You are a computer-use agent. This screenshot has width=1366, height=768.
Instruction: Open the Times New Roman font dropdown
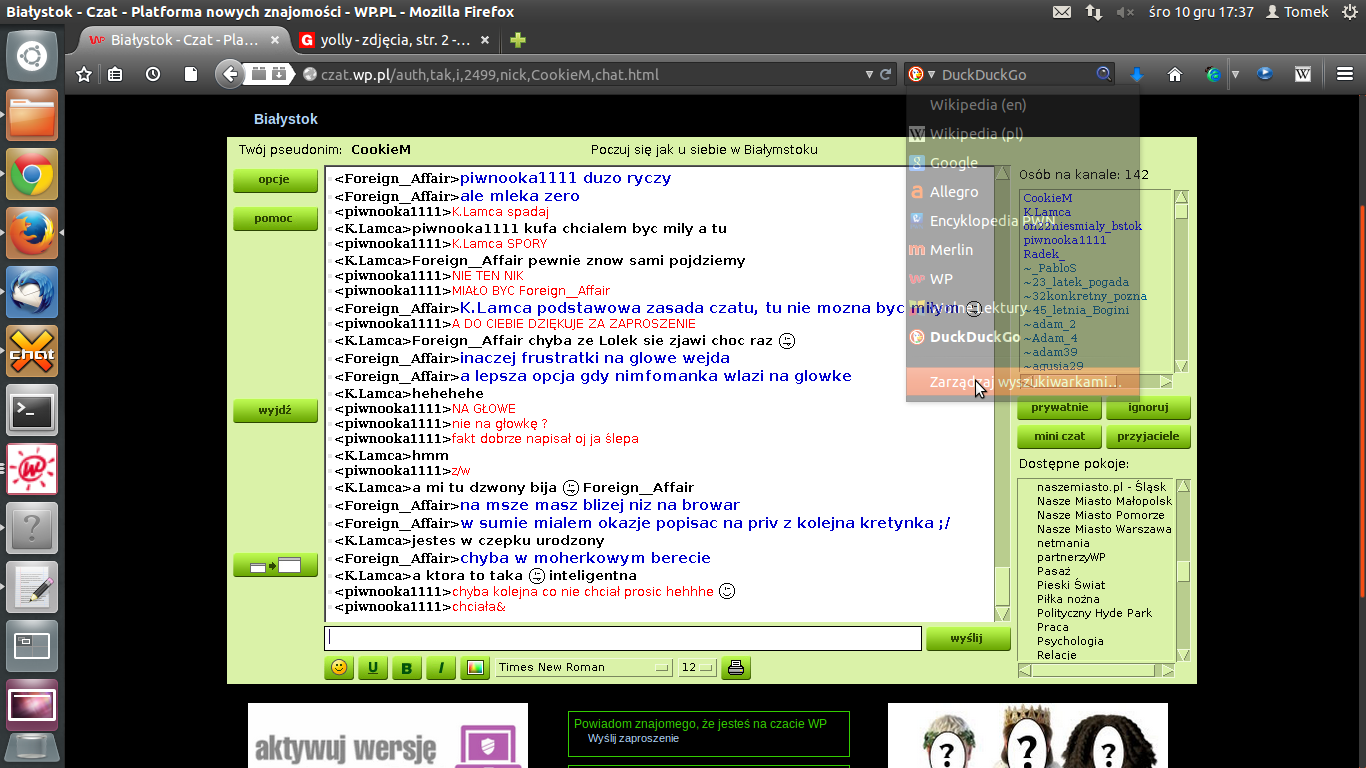[584, 667]
